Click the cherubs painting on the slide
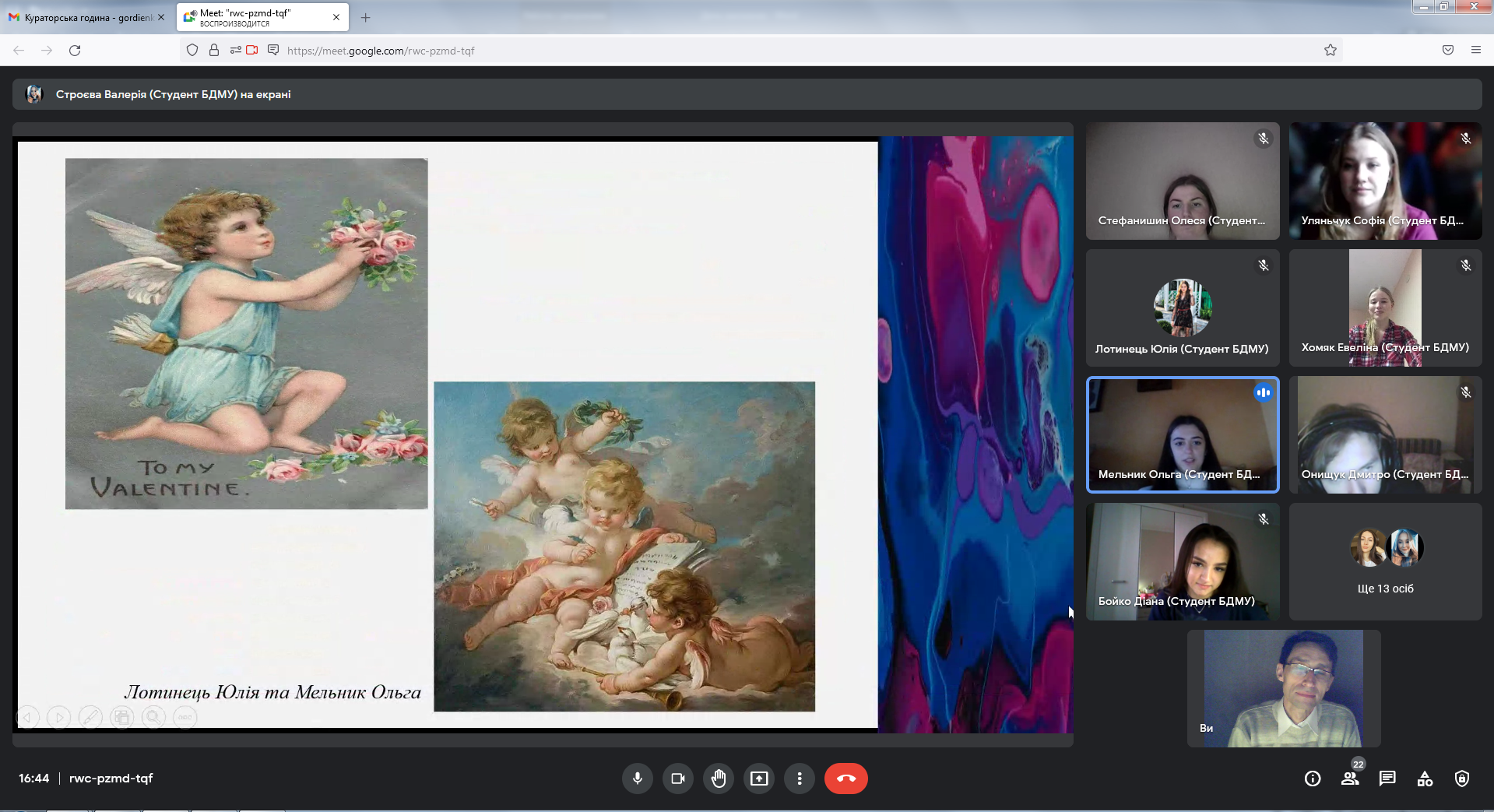The image size is (1494, 812). [624, 547]
